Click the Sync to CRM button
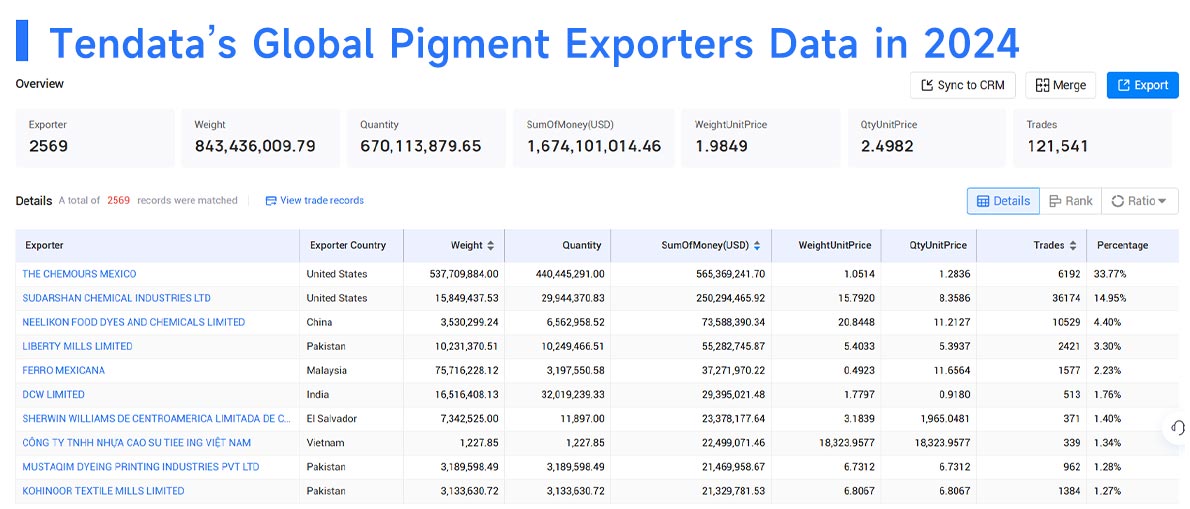 pyautogui.click(x=962, y=85)
